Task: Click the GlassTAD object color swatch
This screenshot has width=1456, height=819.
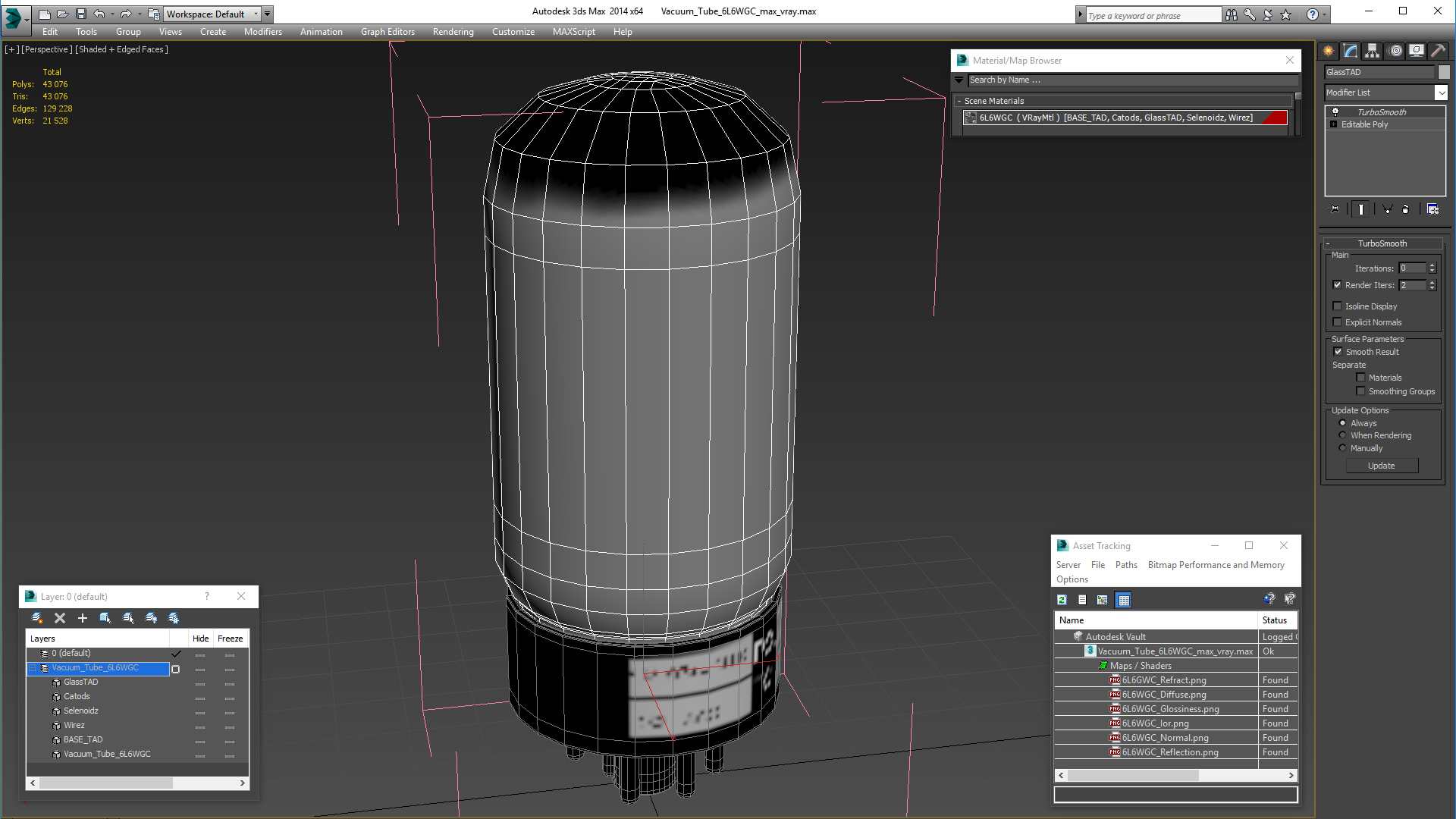Action: pos(1444,72)
